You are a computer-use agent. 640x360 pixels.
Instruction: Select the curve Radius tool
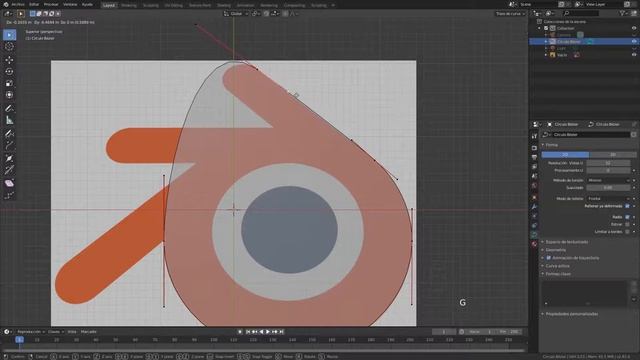click(9, 158)
